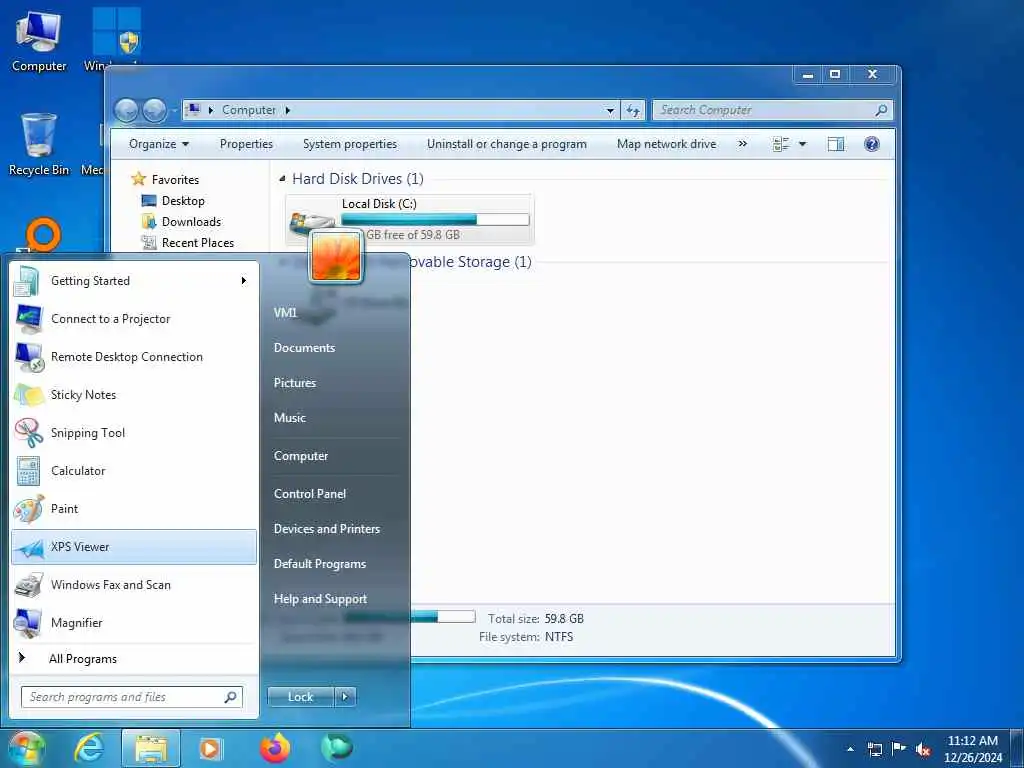
Task: Click Uninstall or change a program
Action: [x=507, y=144]
